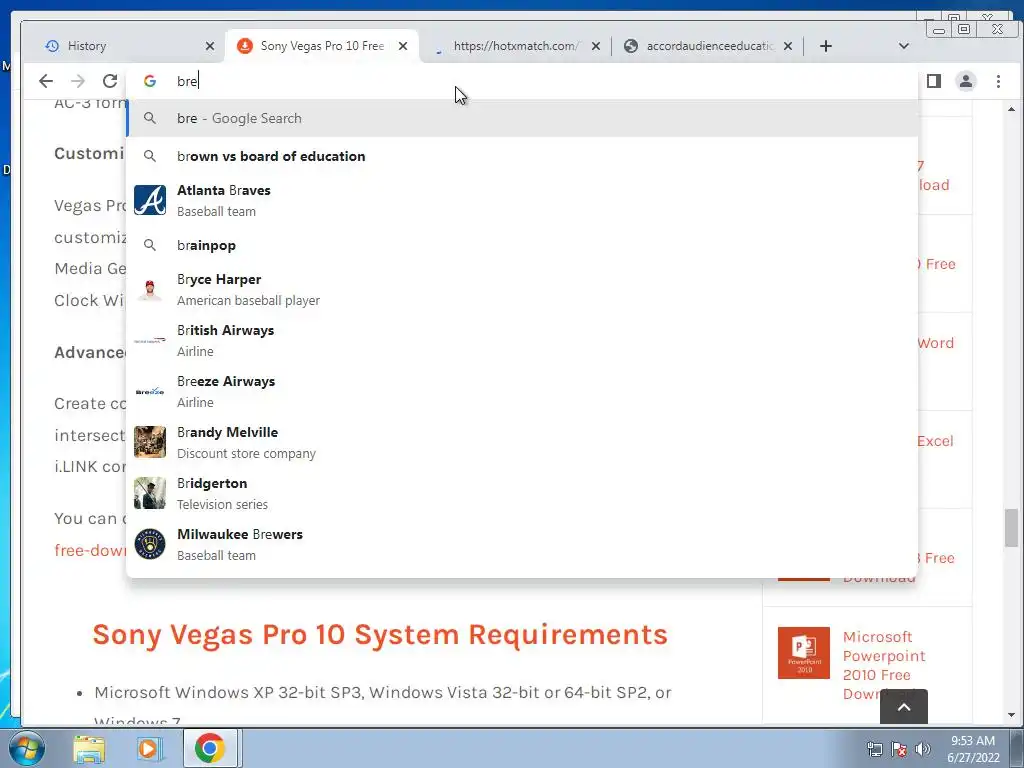Open the taskbar clock showing 9:53 AM
1024x768 pixels.
pyautogui.click(x=973, y=749)
